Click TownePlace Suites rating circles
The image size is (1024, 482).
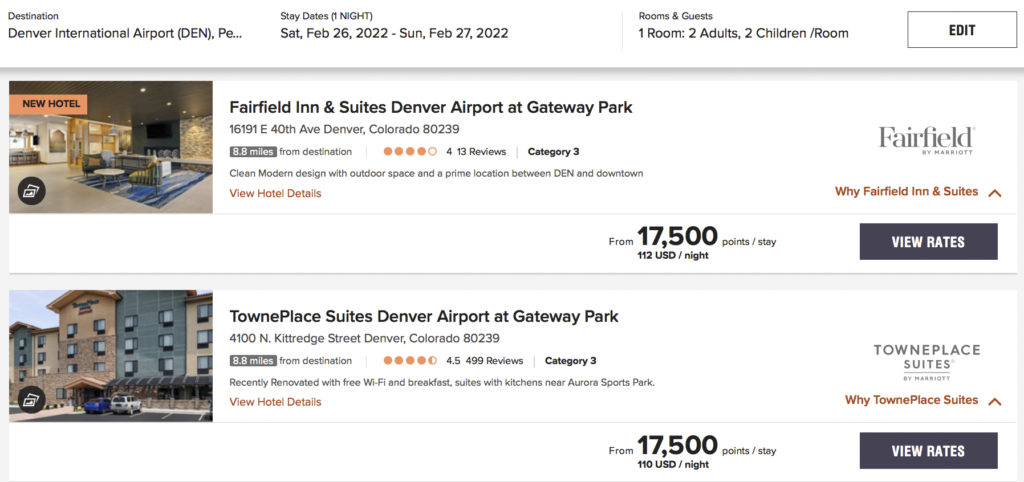click(409, 361)
